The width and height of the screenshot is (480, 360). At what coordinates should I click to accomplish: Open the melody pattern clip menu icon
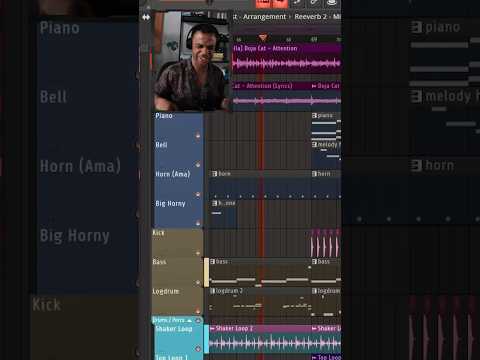314,145
